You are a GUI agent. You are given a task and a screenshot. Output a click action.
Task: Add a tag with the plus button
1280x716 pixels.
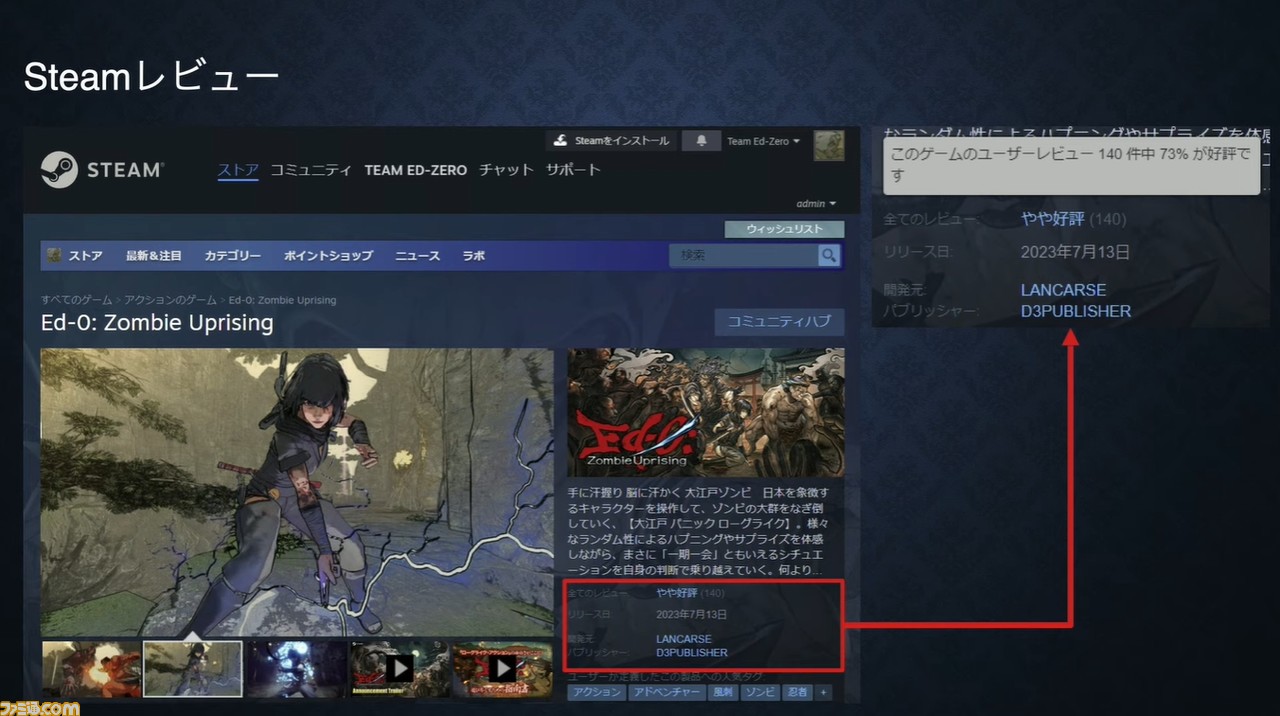[x=823, y=692]
